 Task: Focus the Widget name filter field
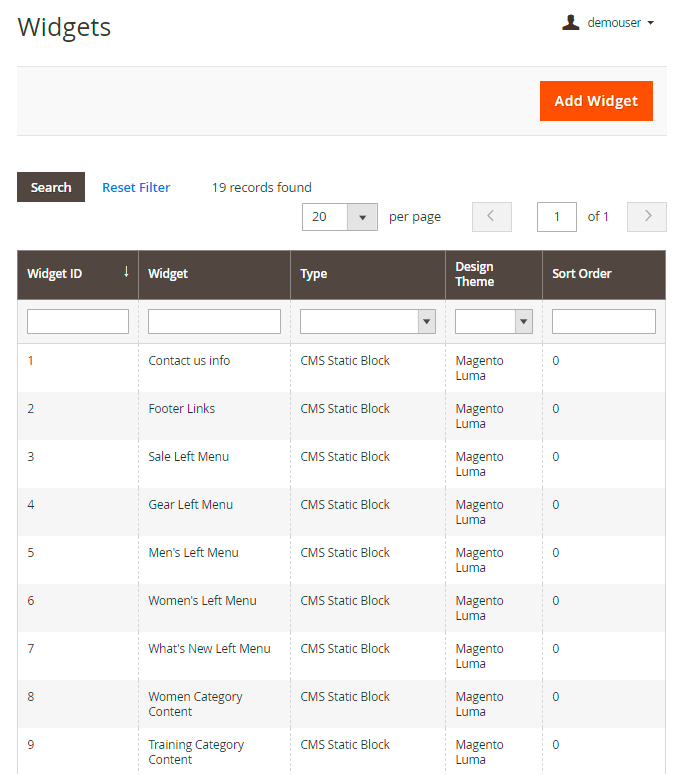(214, 321)
